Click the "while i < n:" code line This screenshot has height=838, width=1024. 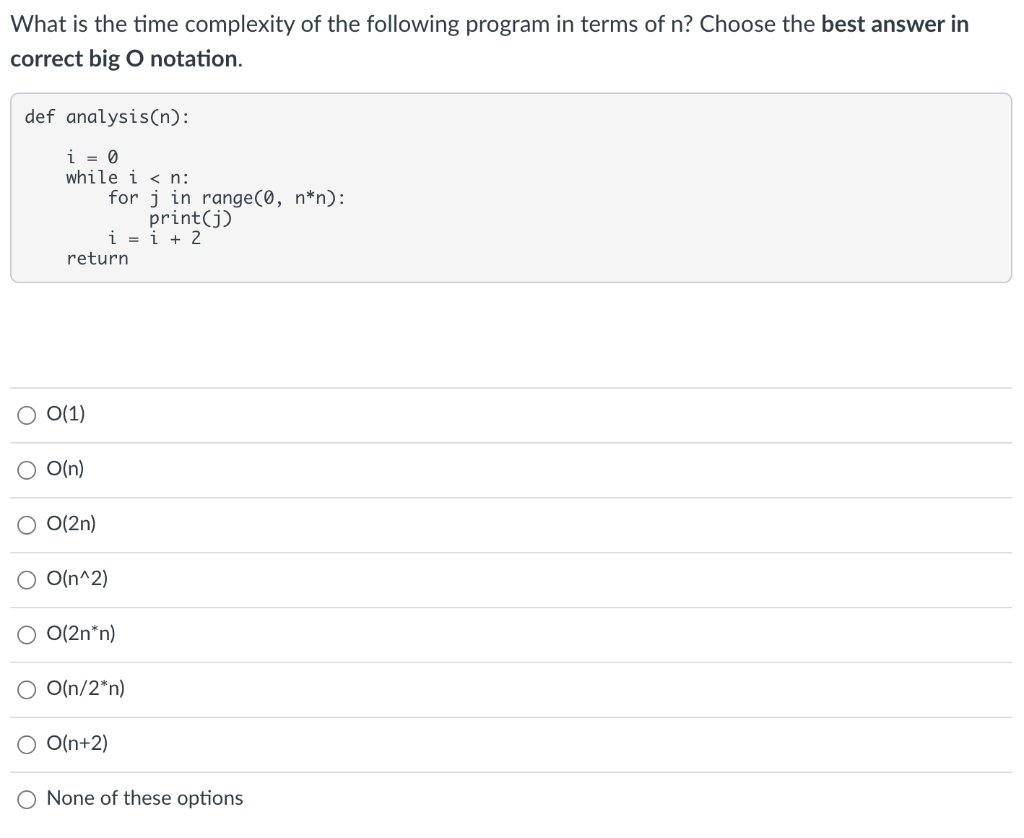click(127, 178)
